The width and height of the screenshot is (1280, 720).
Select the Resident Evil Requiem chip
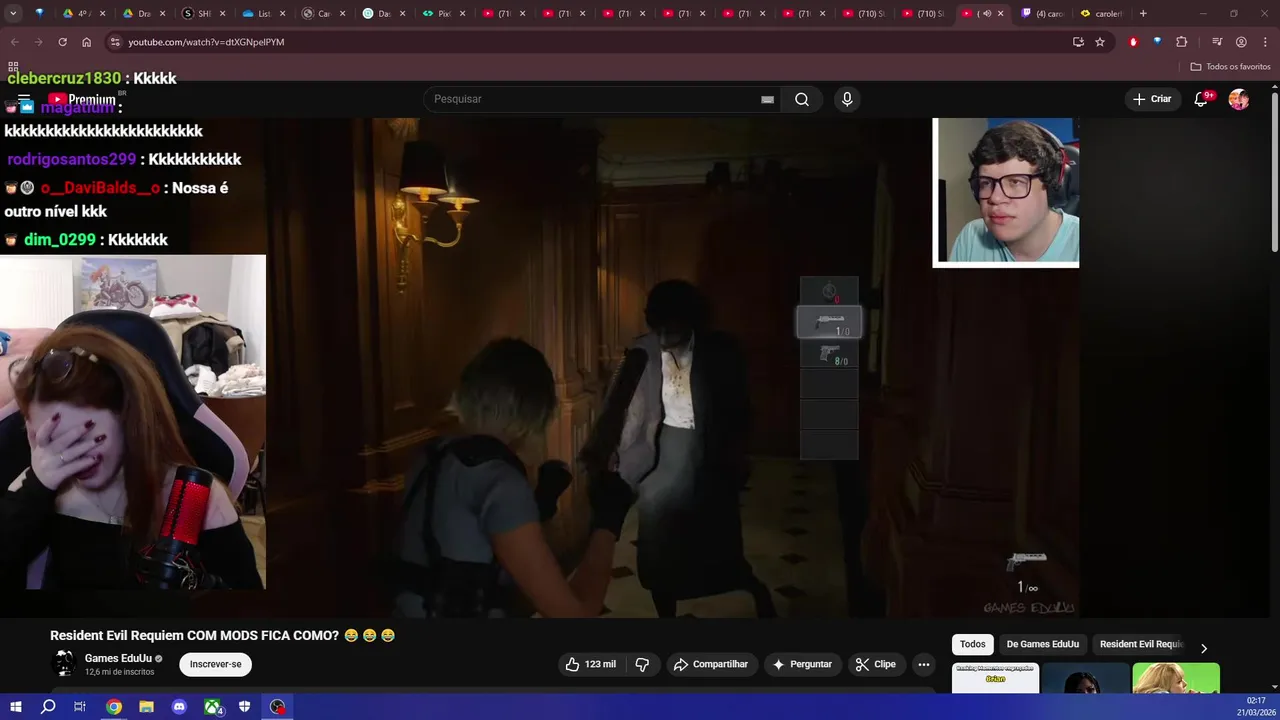pos(1141,644)
